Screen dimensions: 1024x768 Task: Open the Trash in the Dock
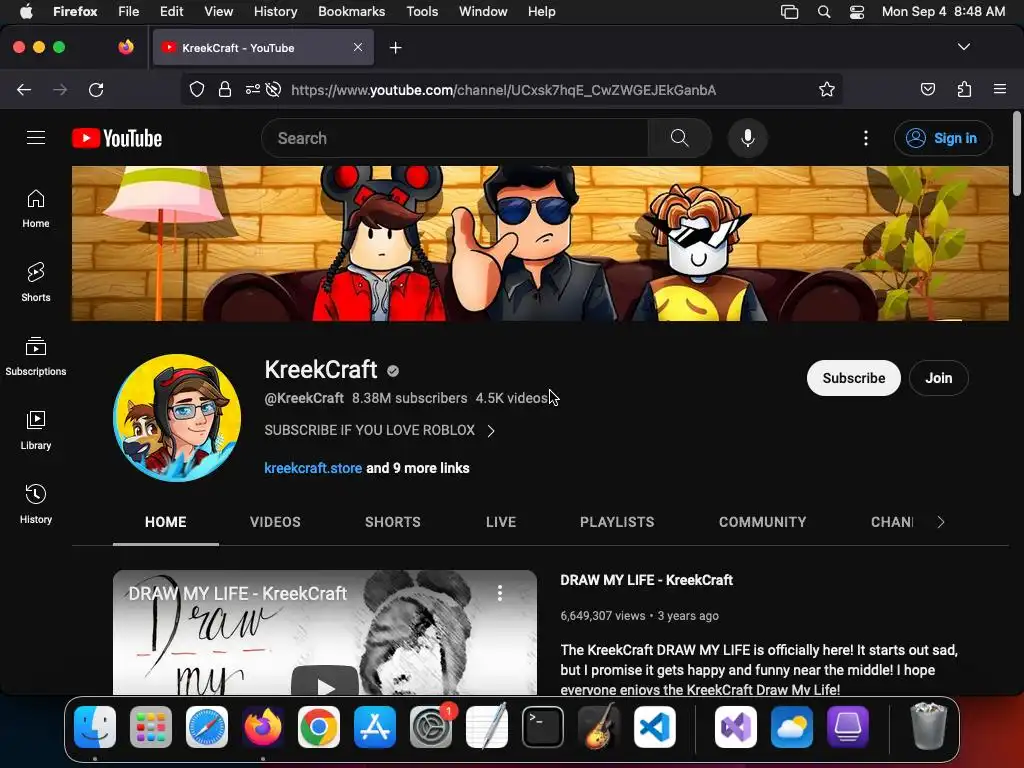pyautogui.click(x=928, y=726)
